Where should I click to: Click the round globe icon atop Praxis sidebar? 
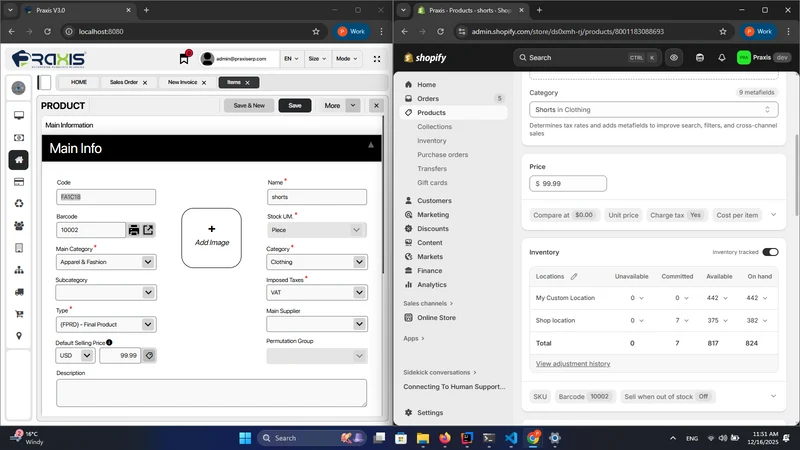coord(18,88)
